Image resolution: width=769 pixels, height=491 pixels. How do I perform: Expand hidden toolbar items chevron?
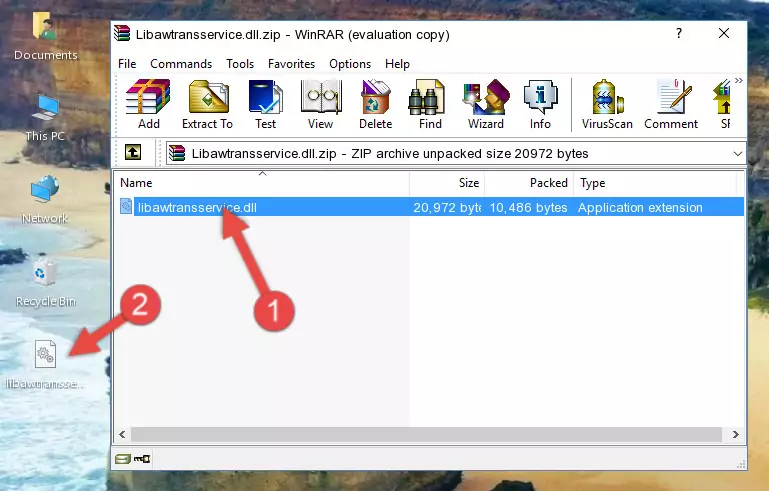(x=739, y=80)
